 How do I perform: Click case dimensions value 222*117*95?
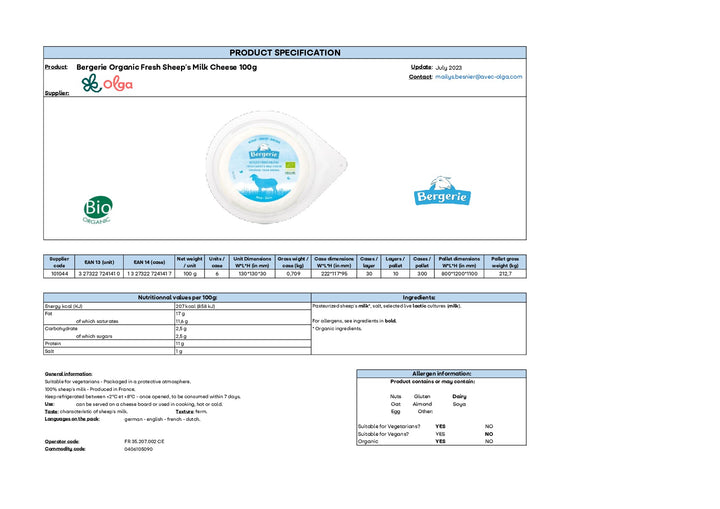pos(334,274)
